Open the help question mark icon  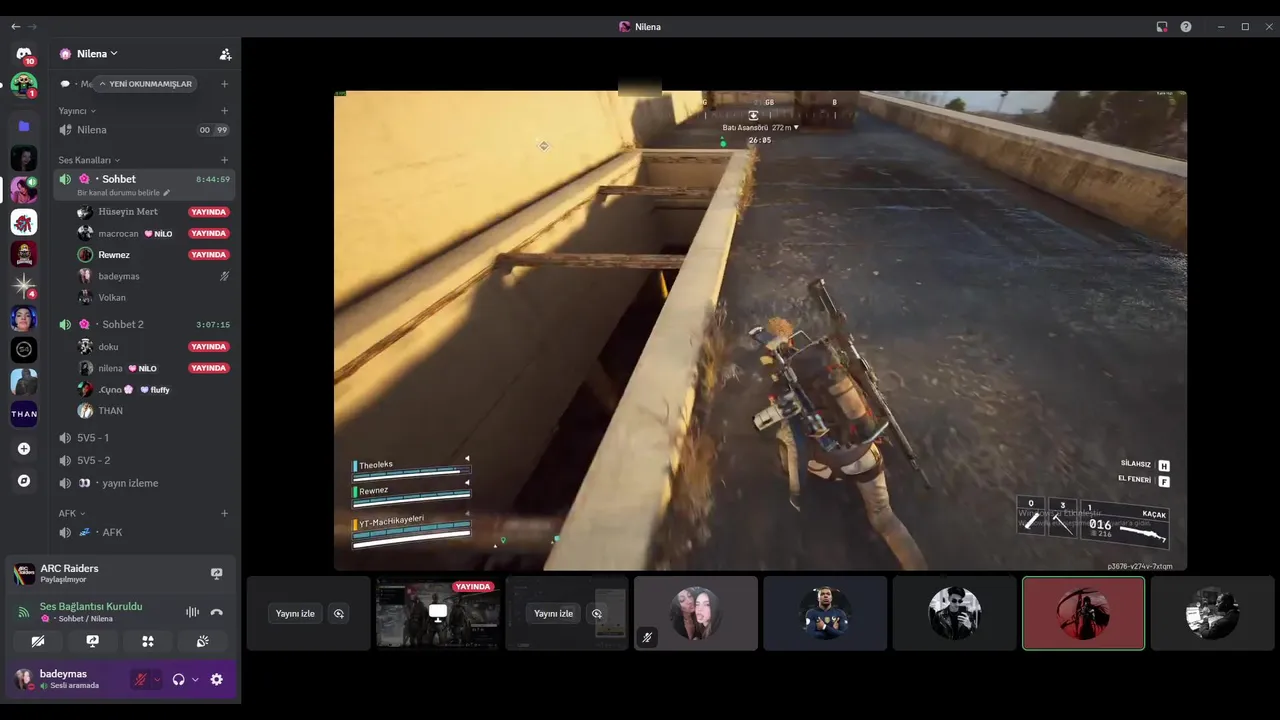[x=1186, y=27]
